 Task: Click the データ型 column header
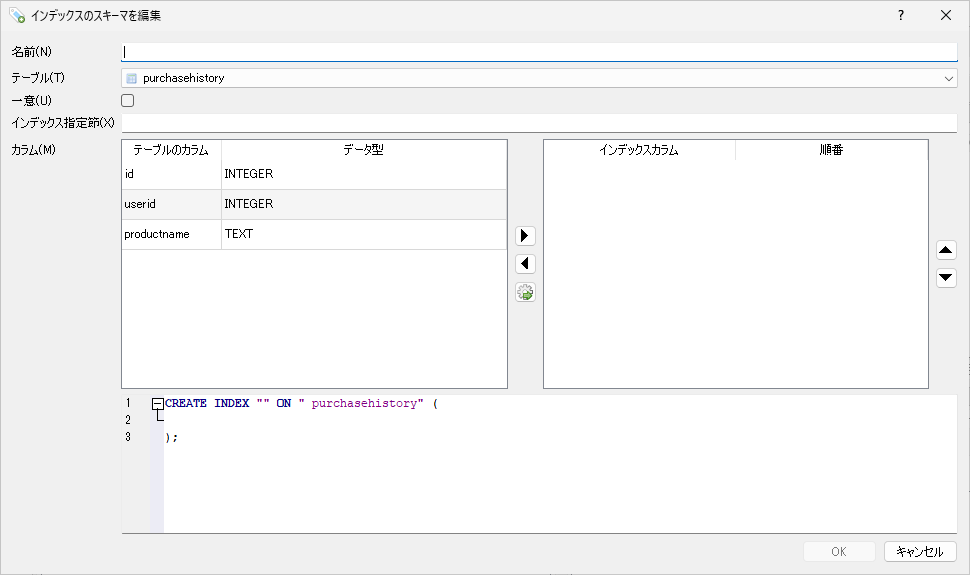click(x=363, y=150)
